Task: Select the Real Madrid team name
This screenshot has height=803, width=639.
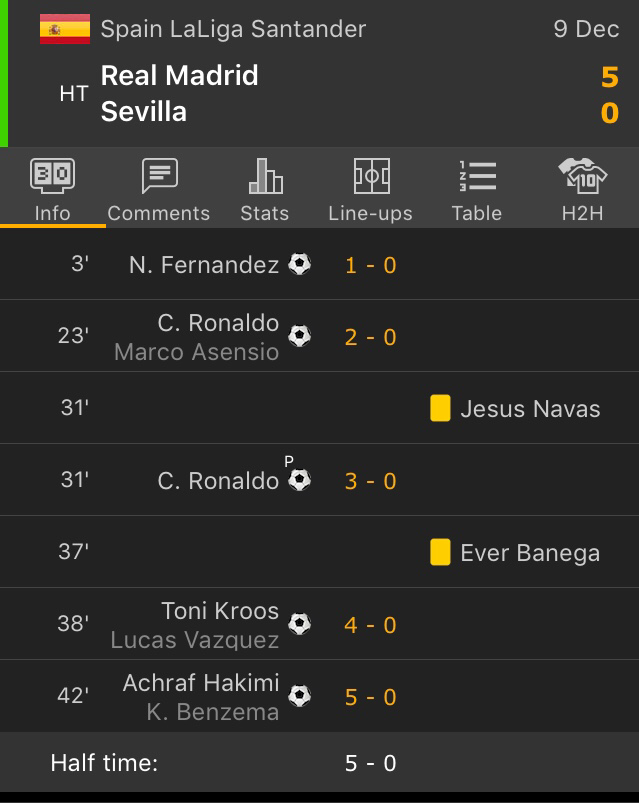Action: pyautogui.click(x=180, y=76)
